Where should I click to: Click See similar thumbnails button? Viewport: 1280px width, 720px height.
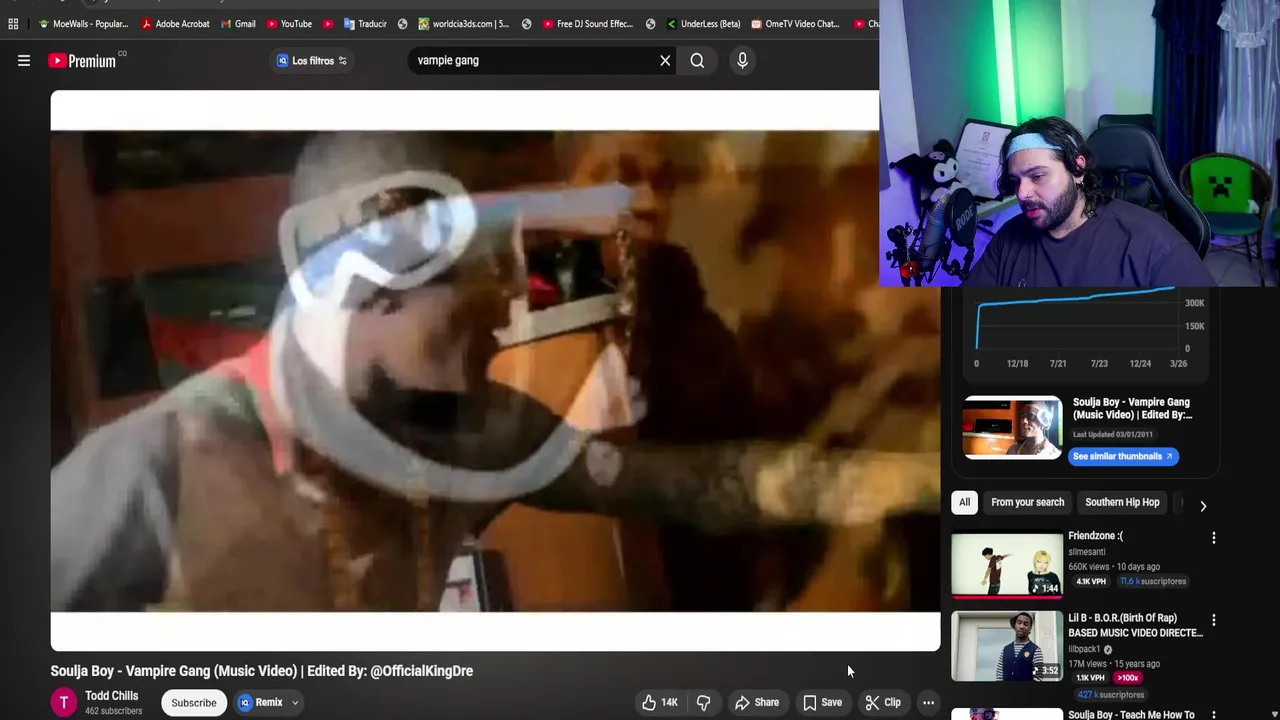click(1123, 456)
